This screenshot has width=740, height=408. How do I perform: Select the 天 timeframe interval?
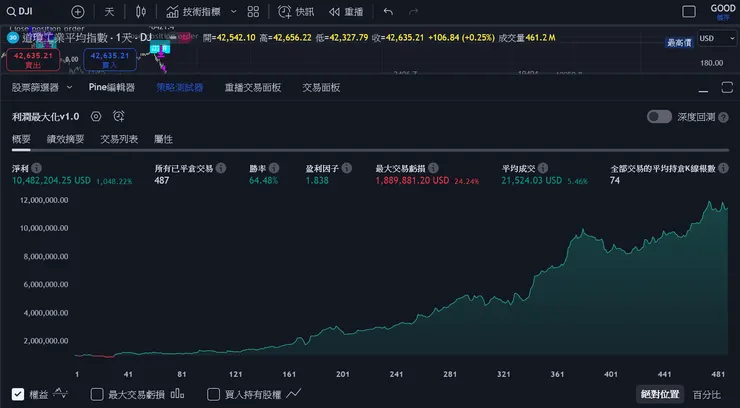coord(109,11)
